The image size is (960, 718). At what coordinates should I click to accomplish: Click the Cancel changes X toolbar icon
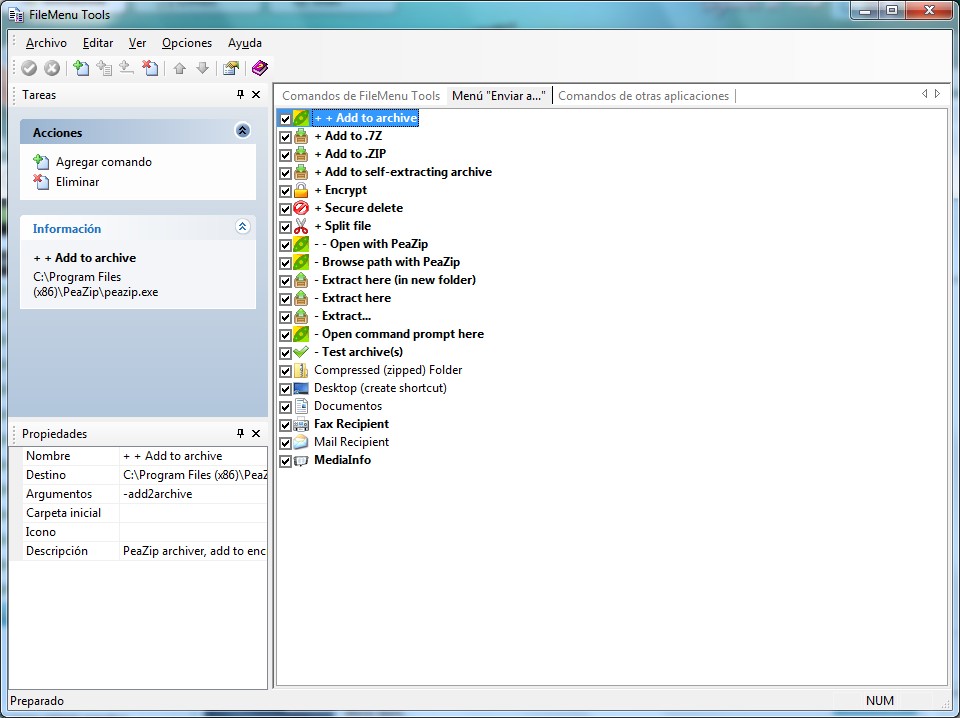52,68
